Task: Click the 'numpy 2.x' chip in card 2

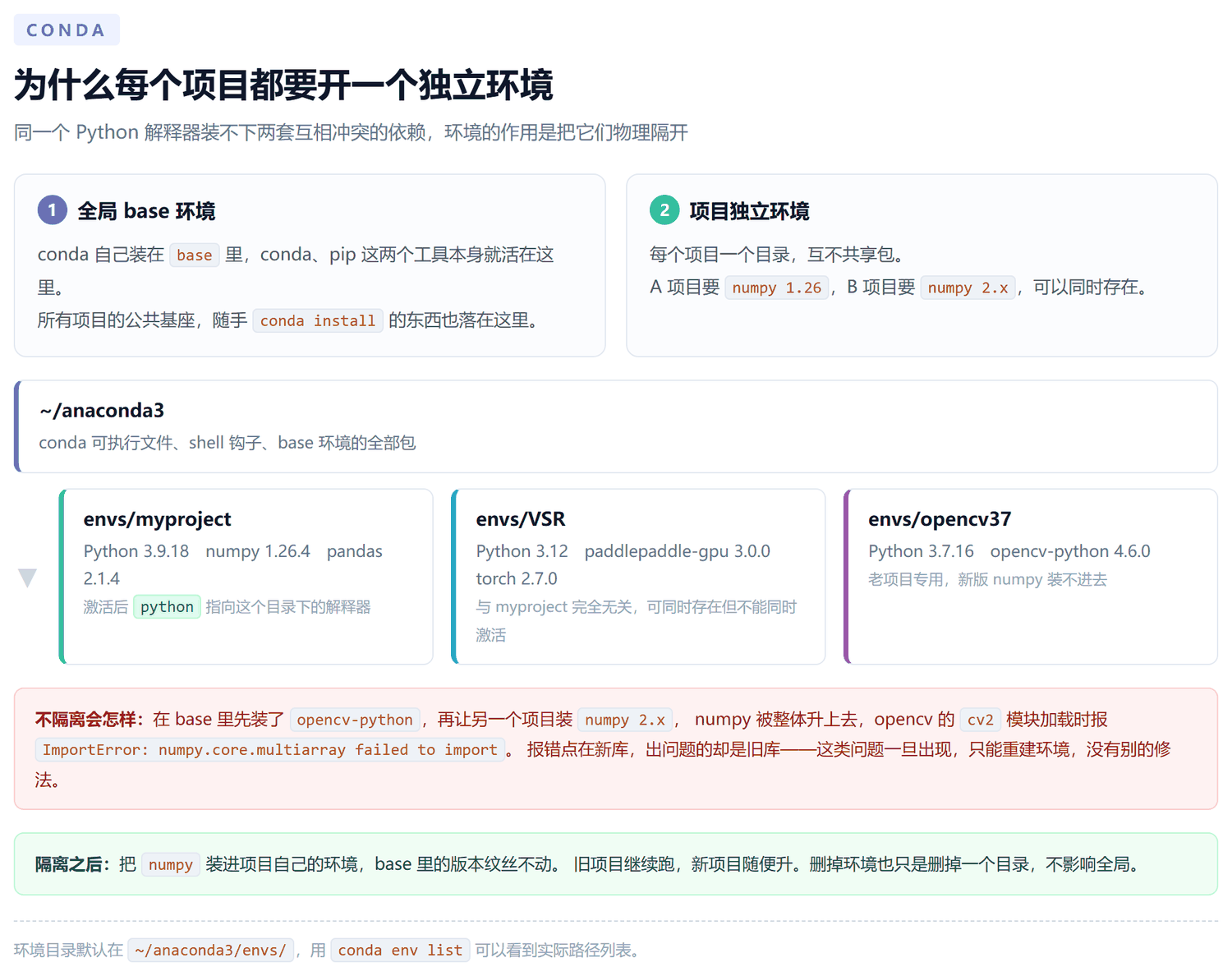Action: tap(968, 288)
